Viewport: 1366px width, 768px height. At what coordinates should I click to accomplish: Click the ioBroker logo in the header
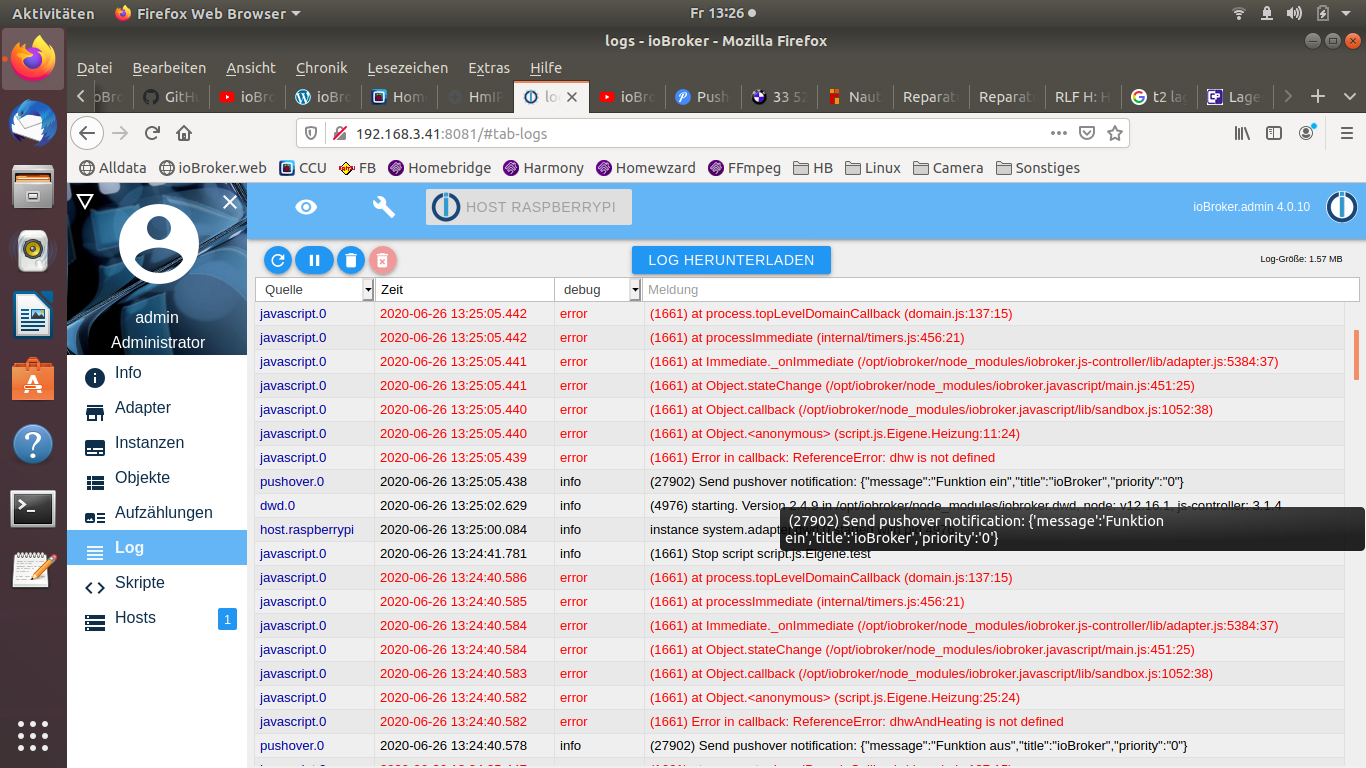click(1341, 207)
